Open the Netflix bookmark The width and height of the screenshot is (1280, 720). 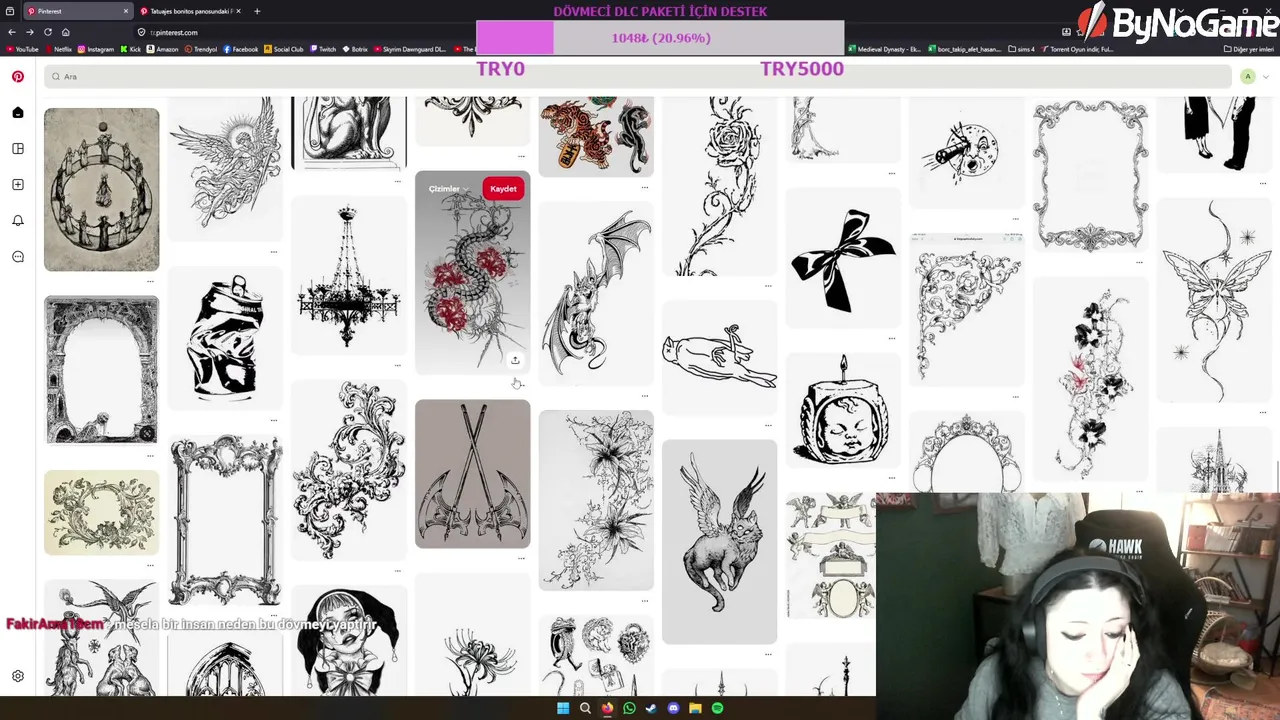[58, 49]
